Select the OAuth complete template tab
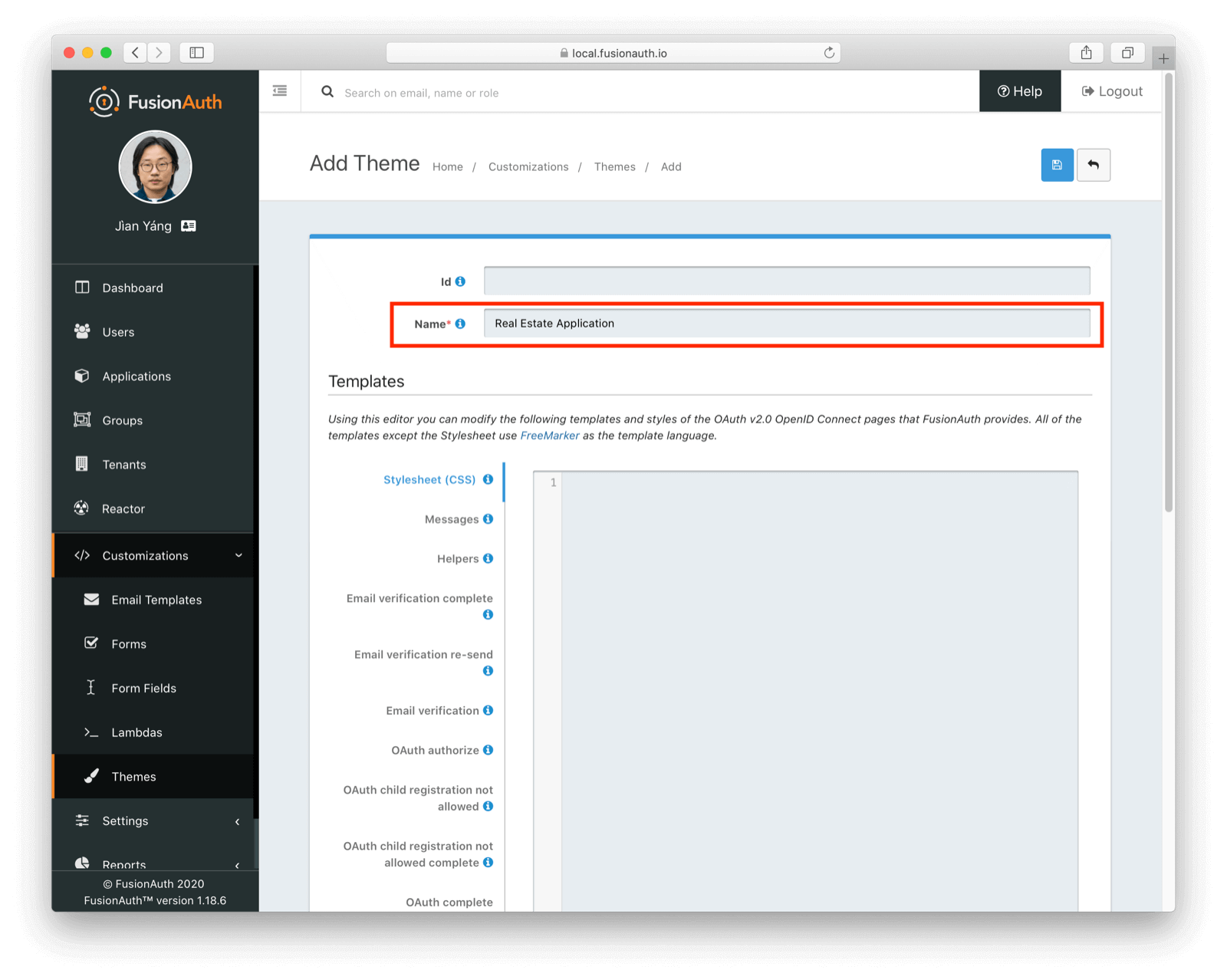 click(449, 902)
